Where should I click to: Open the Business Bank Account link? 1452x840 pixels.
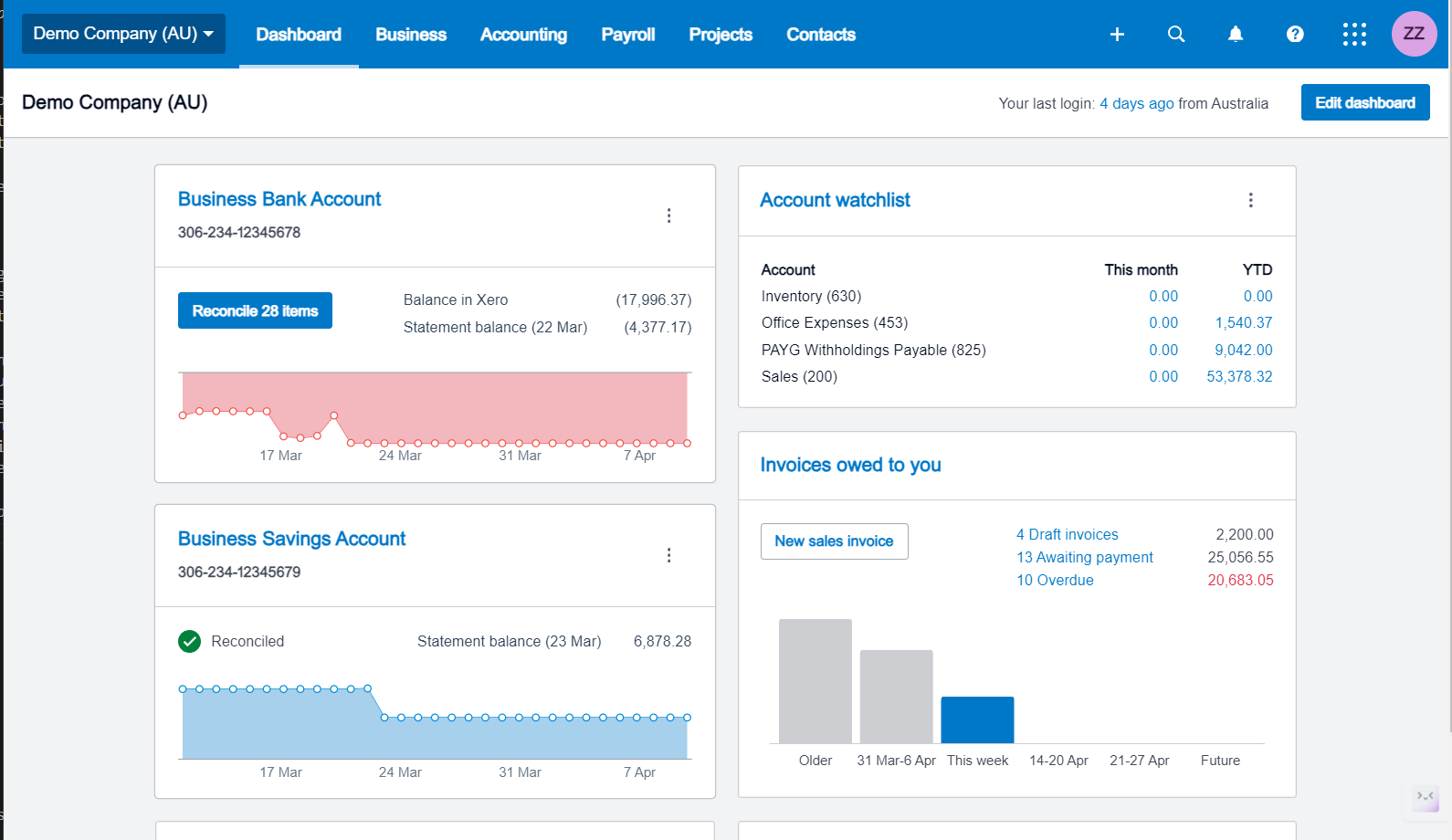click(x=279, y=199)
